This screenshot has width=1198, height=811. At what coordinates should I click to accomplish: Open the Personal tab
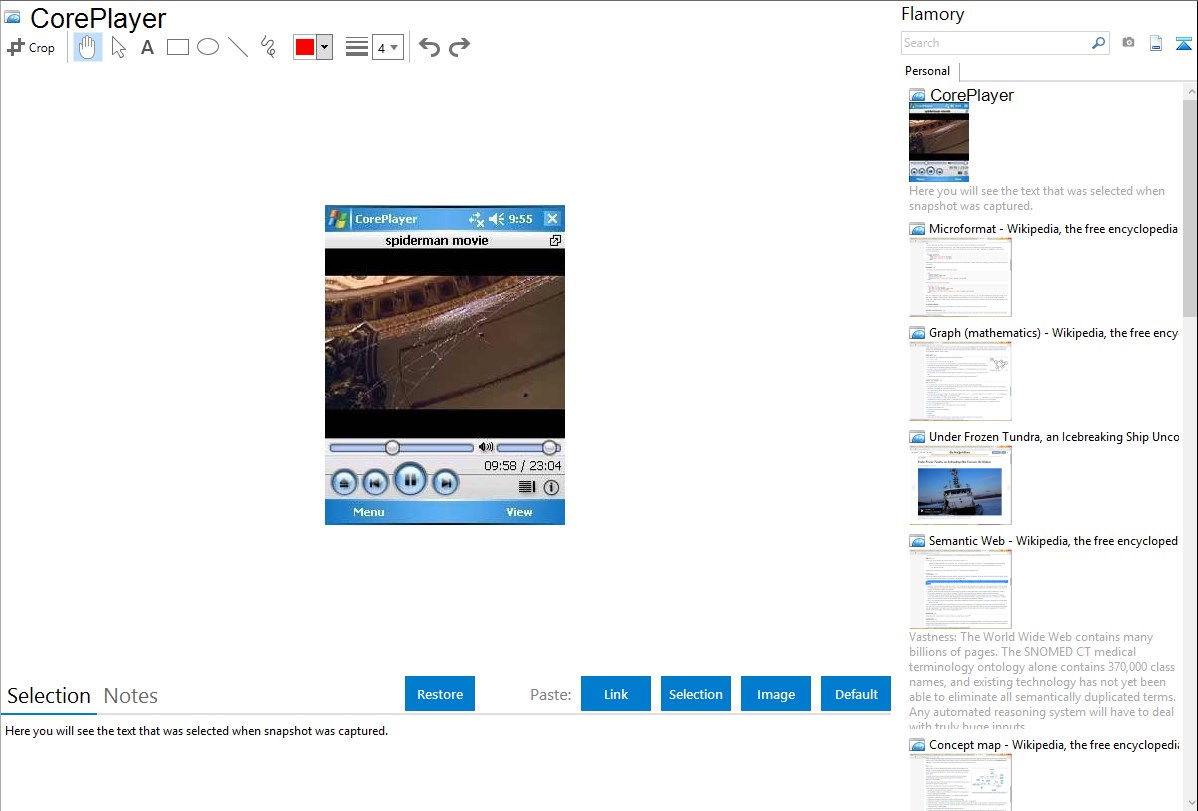(928, 71)
